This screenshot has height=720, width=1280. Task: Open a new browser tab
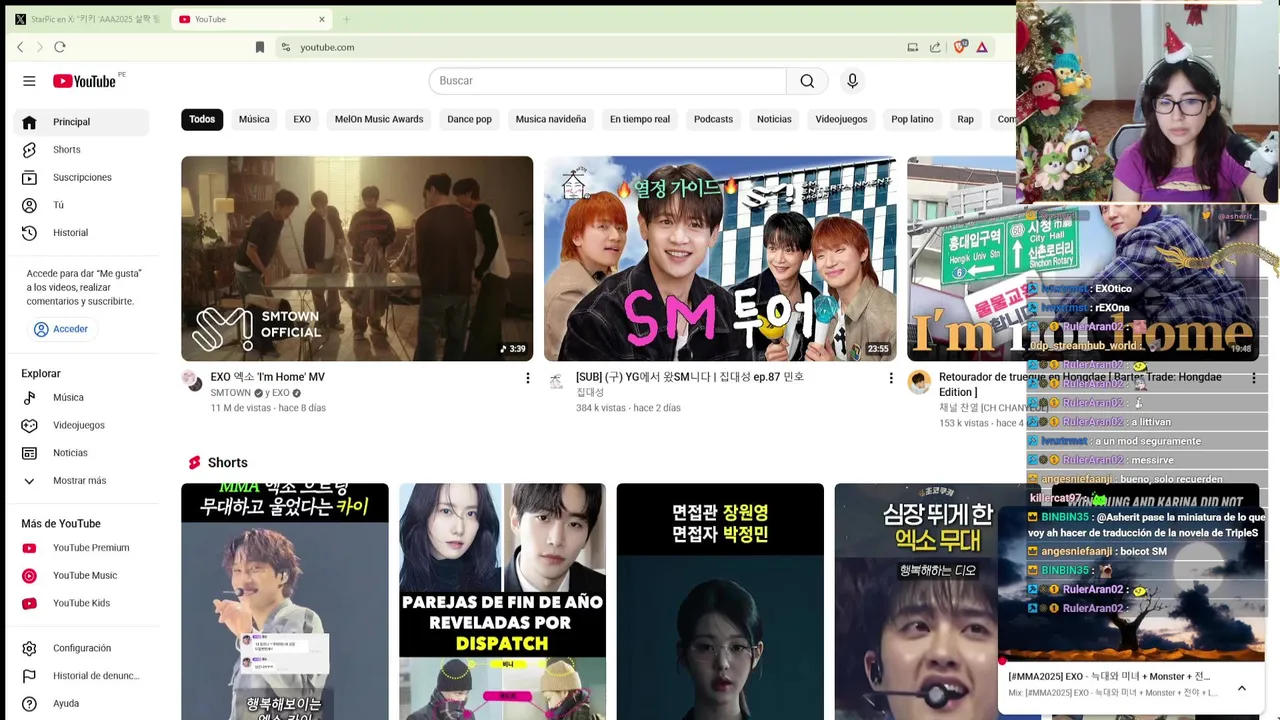tap(347, 19)
